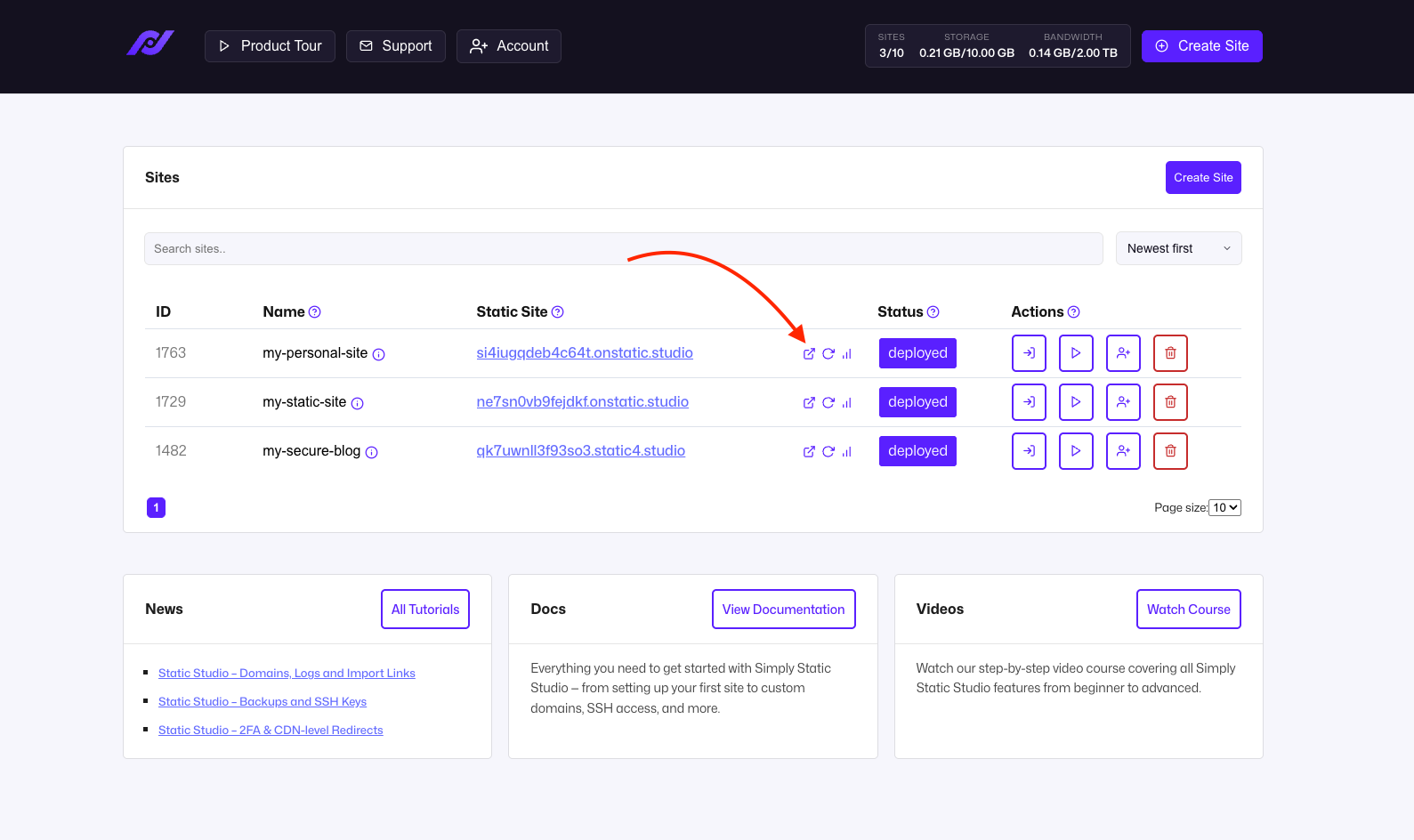1414x840 pixels.
Task: Click info icon beside my-secure-blog name
Action: [x=371, y=452]
